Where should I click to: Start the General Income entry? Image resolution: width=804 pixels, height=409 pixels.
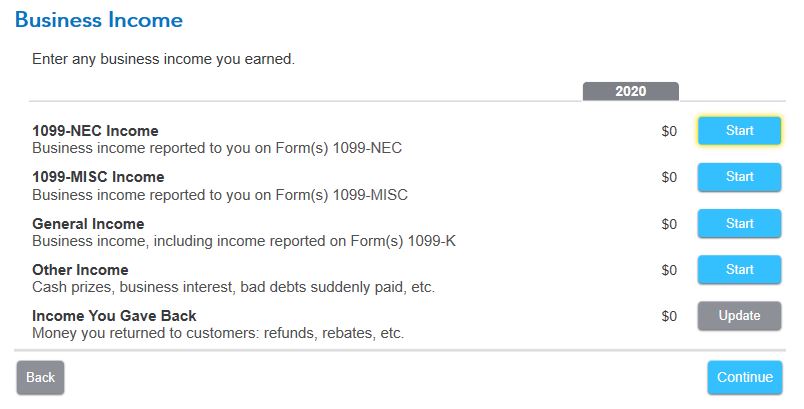point(739,223)
